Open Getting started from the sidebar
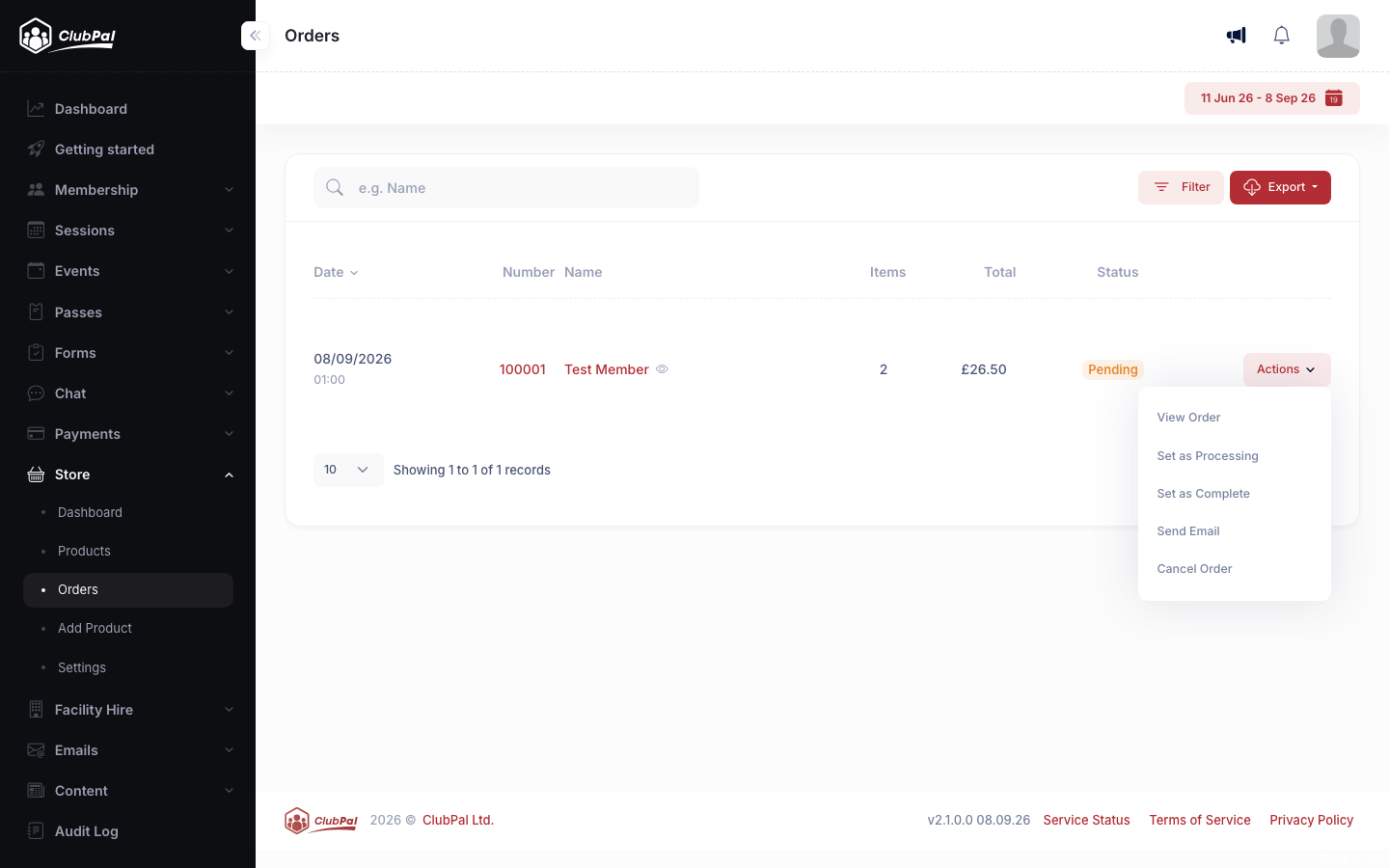The image size is (1389, 868). 127,149
